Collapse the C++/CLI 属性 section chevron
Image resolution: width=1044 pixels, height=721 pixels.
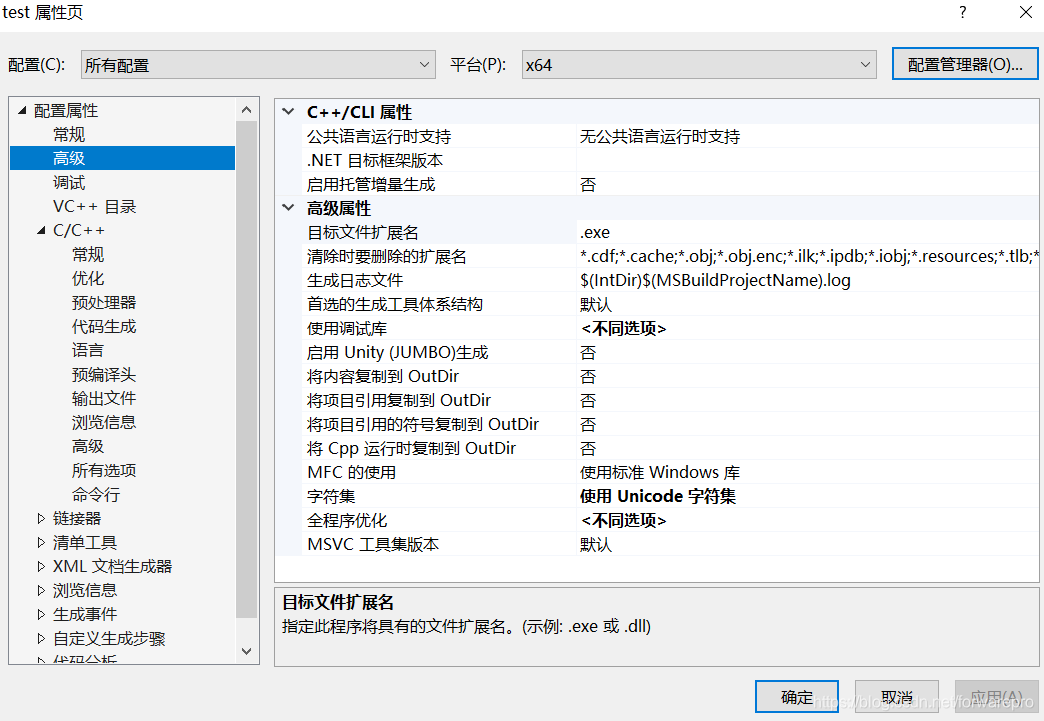(x=288, y=111)
